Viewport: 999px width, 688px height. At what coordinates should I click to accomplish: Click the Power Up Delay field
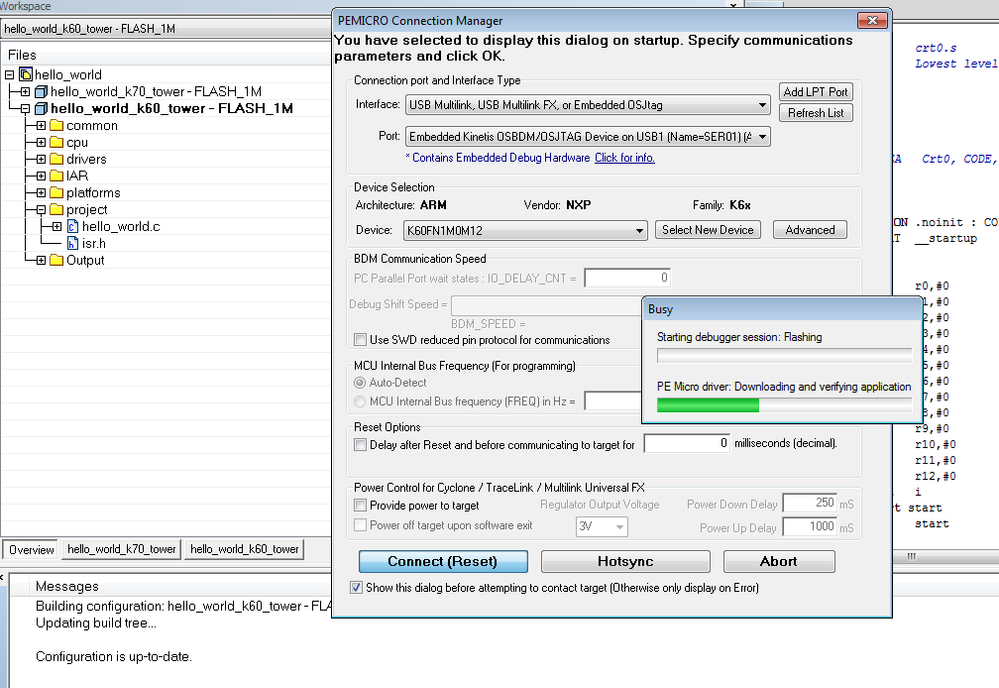[809, 527]
